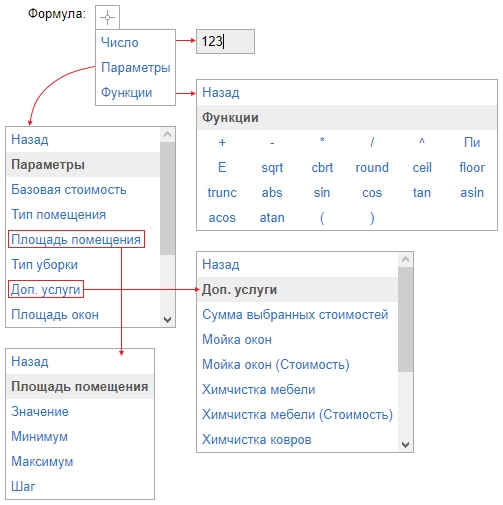Screen dimensions: 503x505
Task: Go Назад from the Функции panel
Action: 221,93
